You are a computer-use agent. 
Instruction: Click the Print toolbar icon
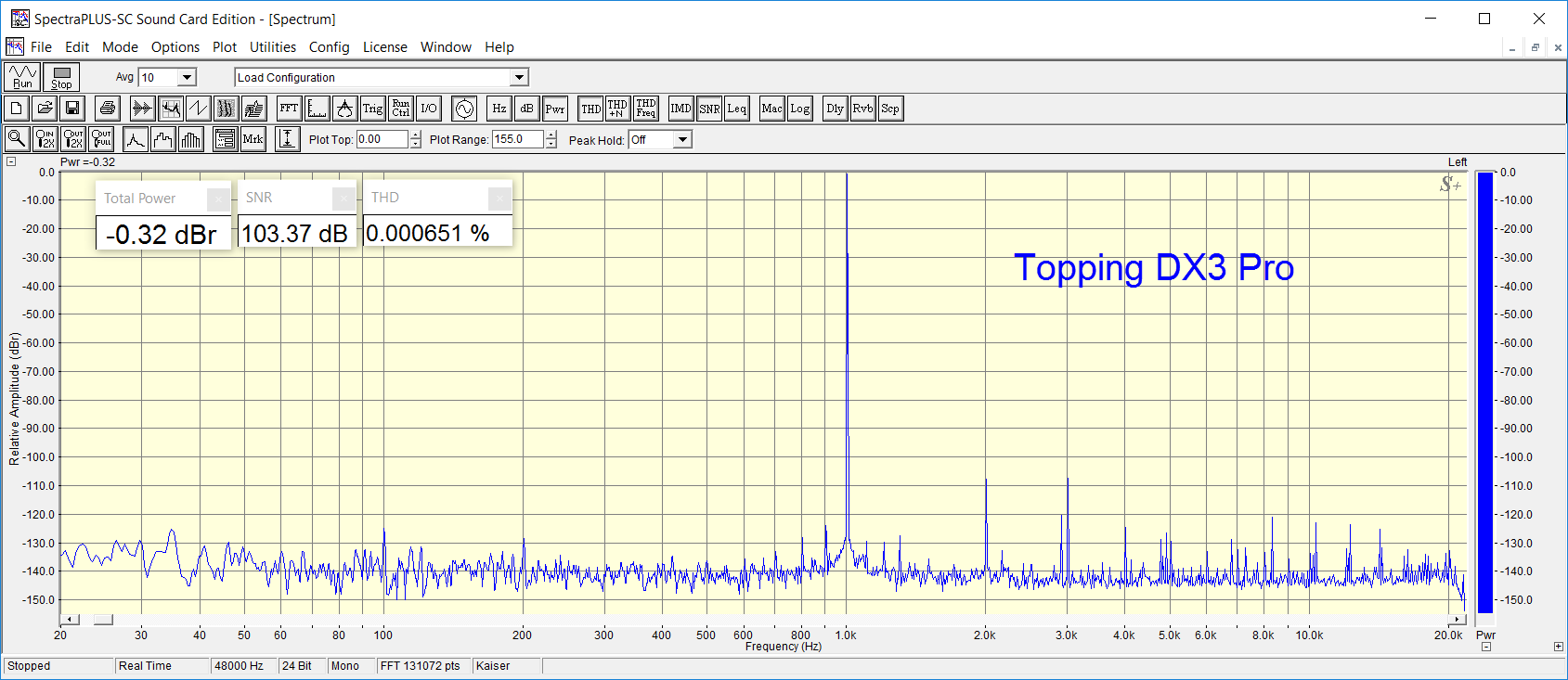click(108, 109)
